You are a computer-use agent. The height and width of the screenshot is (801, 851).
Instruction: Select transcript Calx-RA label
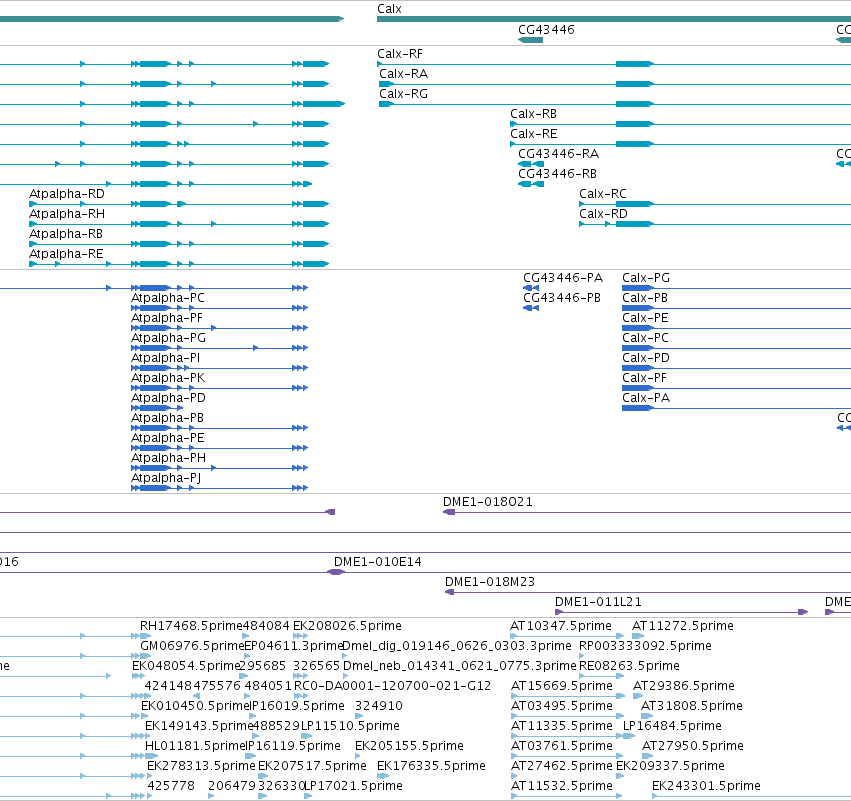[x=403, y=74]
